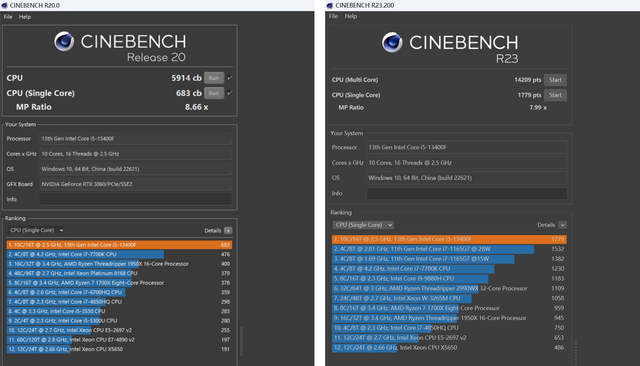Click the R23 title bar app icon
The width and height of the screenshot is (640, 366).
click(330, 5)
